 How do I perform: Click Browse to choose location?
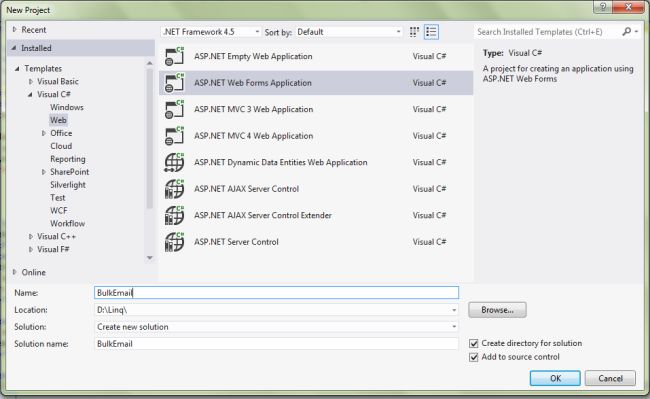[x=497, y=310]
